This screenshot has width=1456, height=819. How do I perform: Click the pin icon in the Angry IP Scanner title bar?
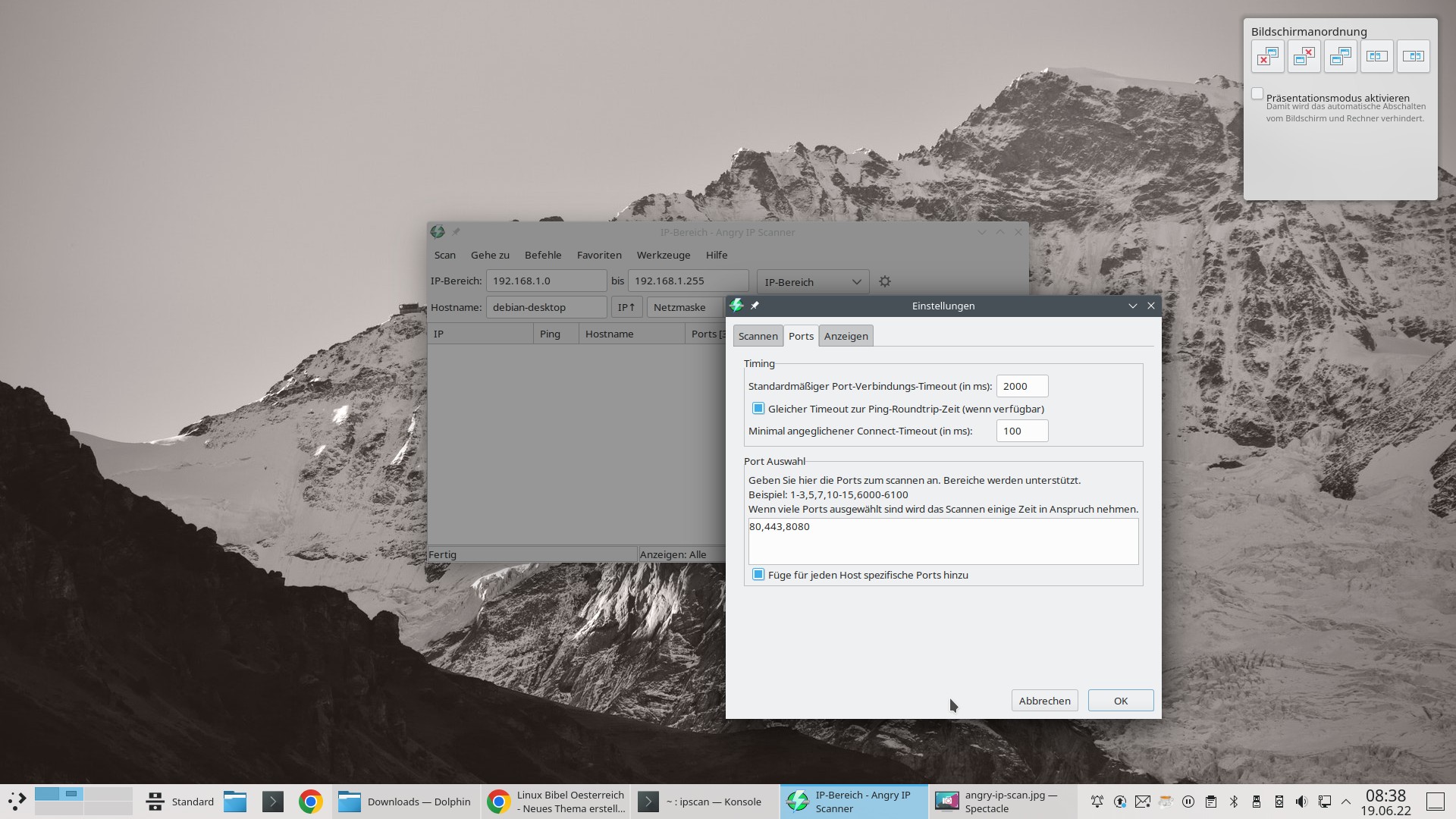(456, 232)
